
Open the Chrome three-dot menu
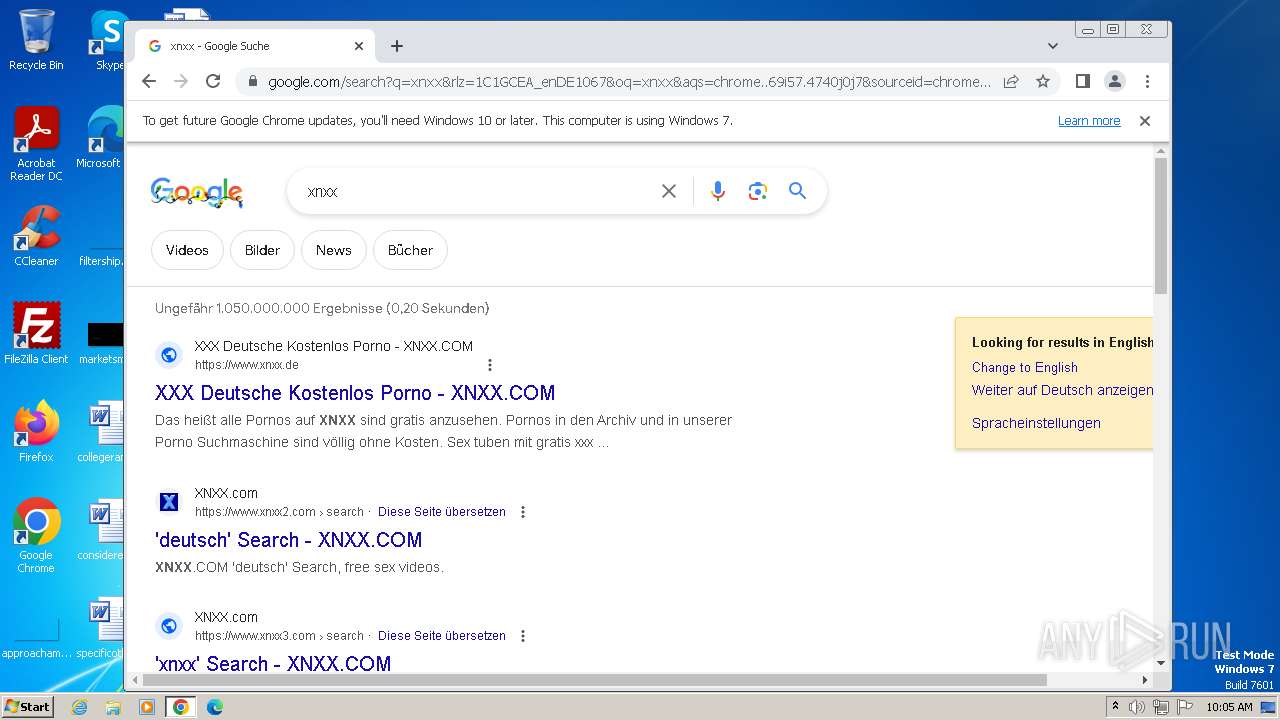(x=1147, y=81)
